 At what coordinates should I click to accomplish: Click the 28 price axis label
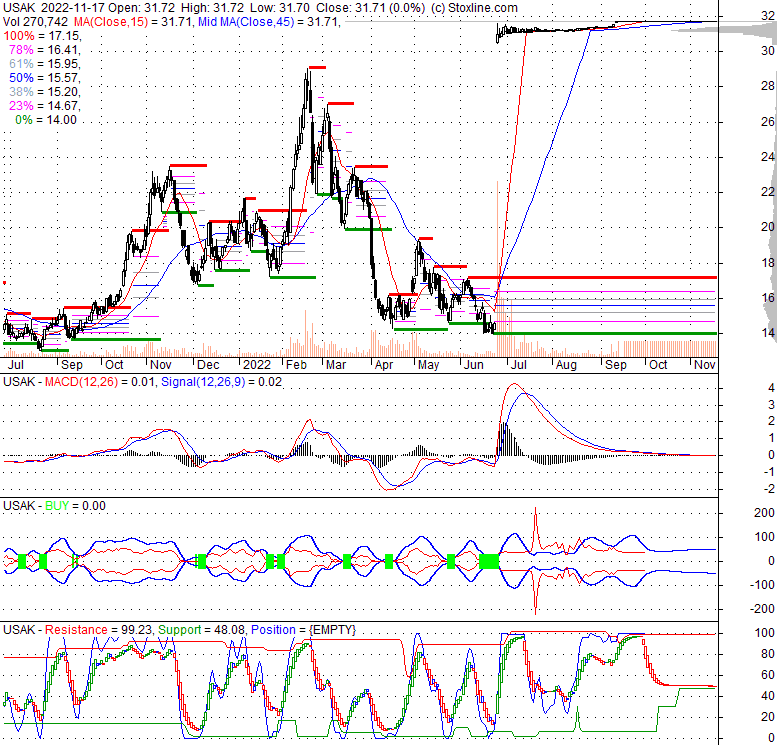click(x=768, y=86)
